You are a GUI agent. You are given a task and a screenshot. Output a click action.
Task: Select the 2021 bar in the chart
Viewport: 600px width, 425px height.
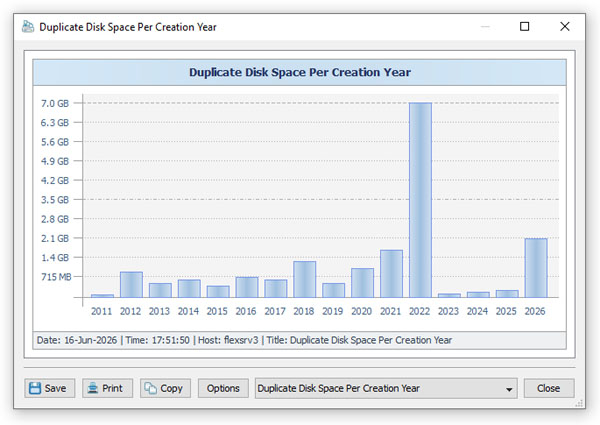(x=391, y=274)
